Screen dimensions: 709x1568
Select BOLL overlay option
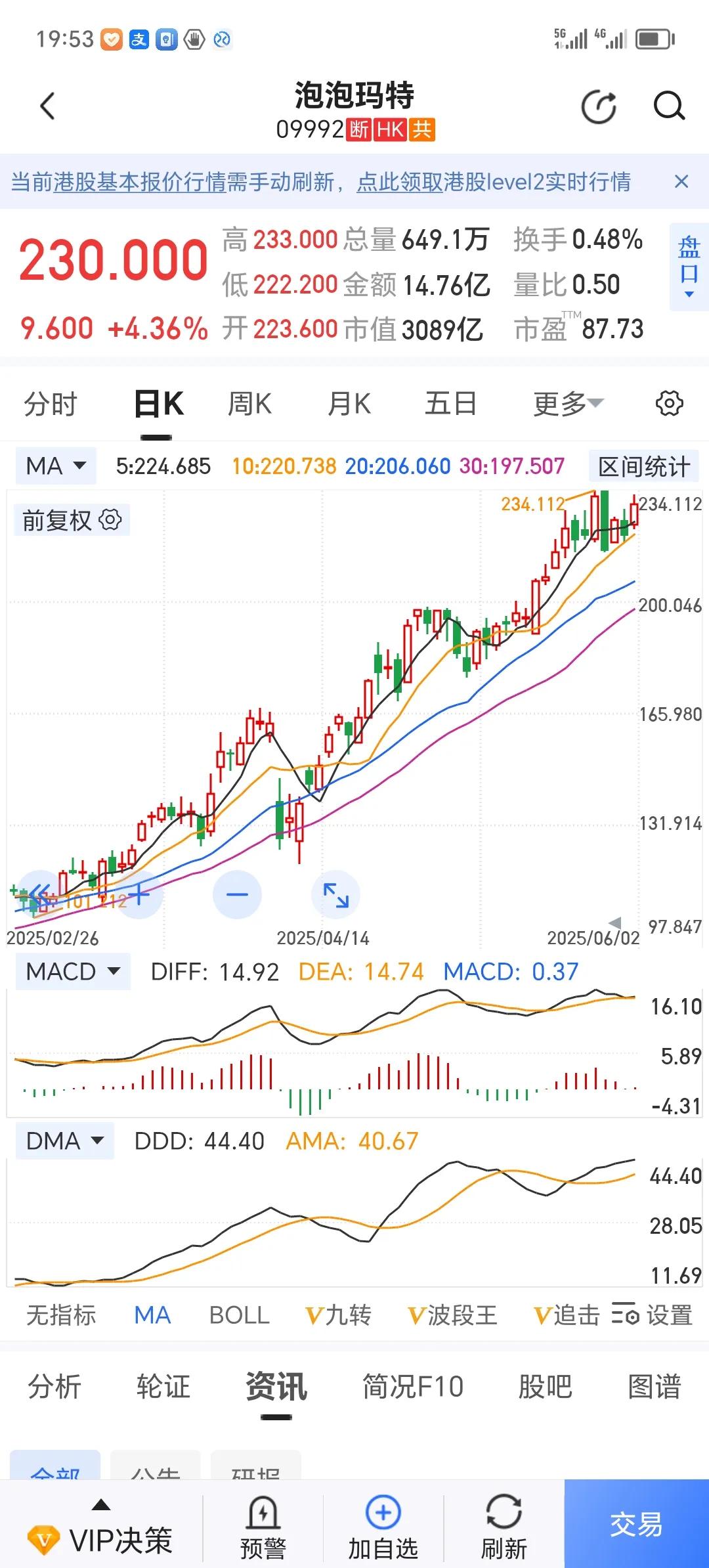tap(239, 1315)
